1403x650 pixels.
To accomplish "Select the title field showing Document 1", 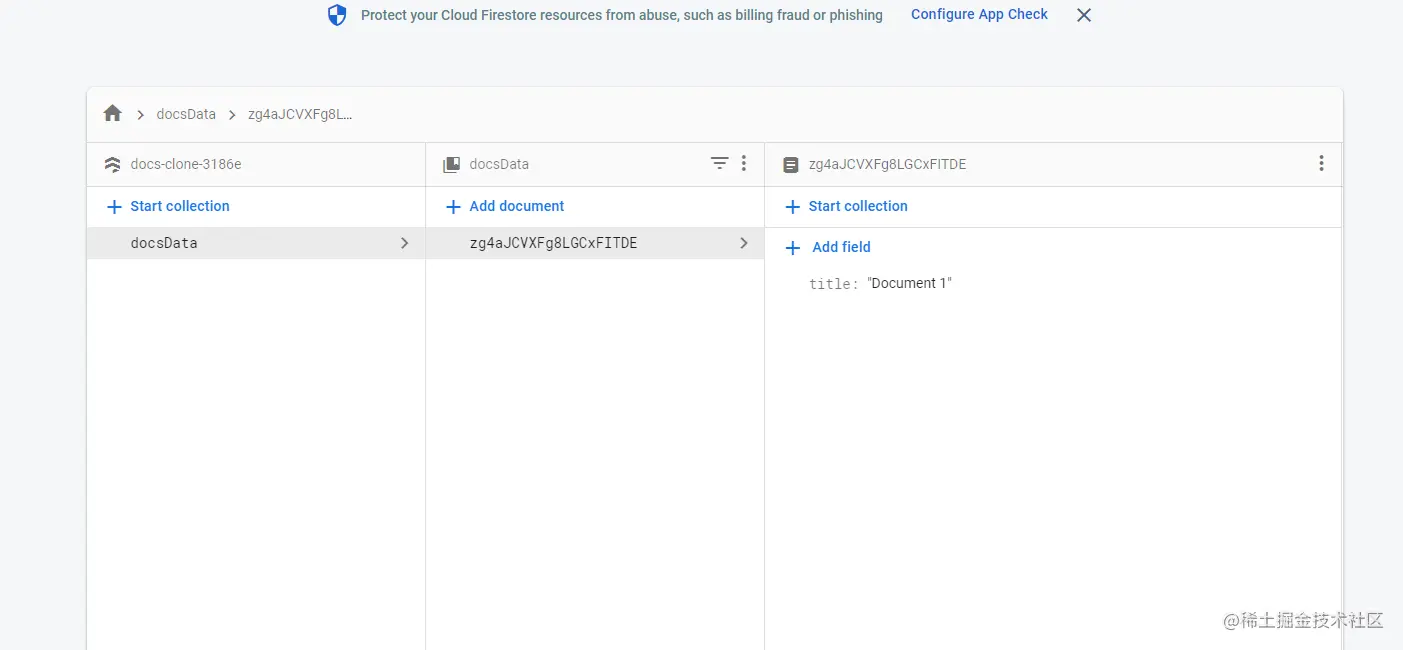I will [x=880, y=283].
